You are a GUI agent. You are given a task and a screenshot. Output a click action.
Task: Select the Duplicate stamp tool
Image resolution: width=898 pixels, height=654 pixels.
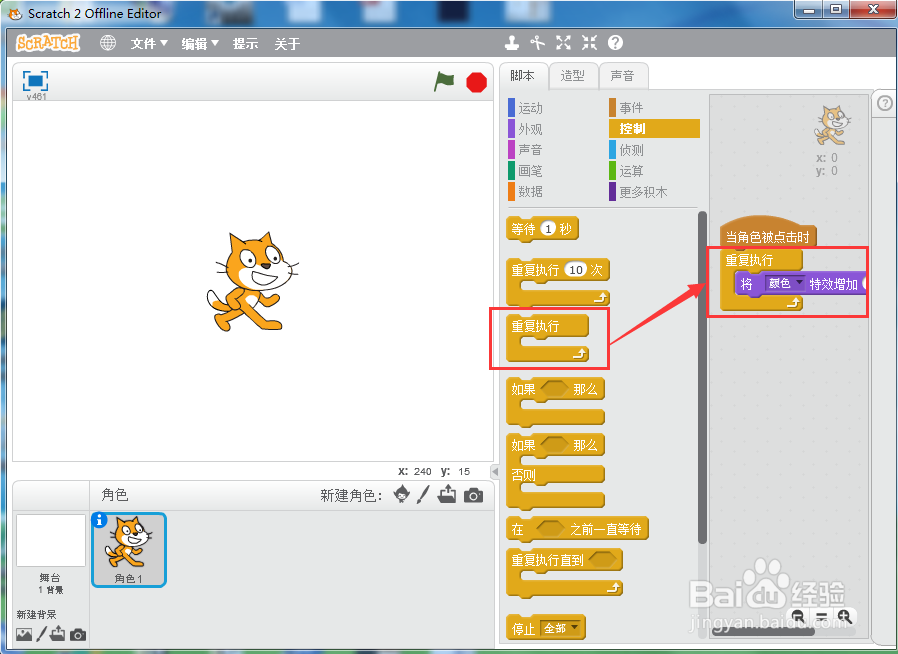pos(511,42)
